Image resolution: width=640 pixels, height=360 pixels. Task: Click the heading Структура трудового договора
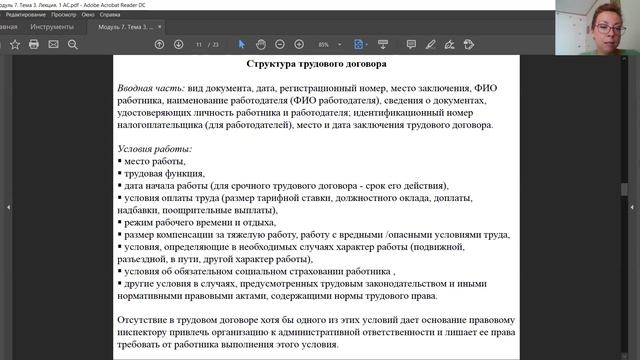point(316,64)
